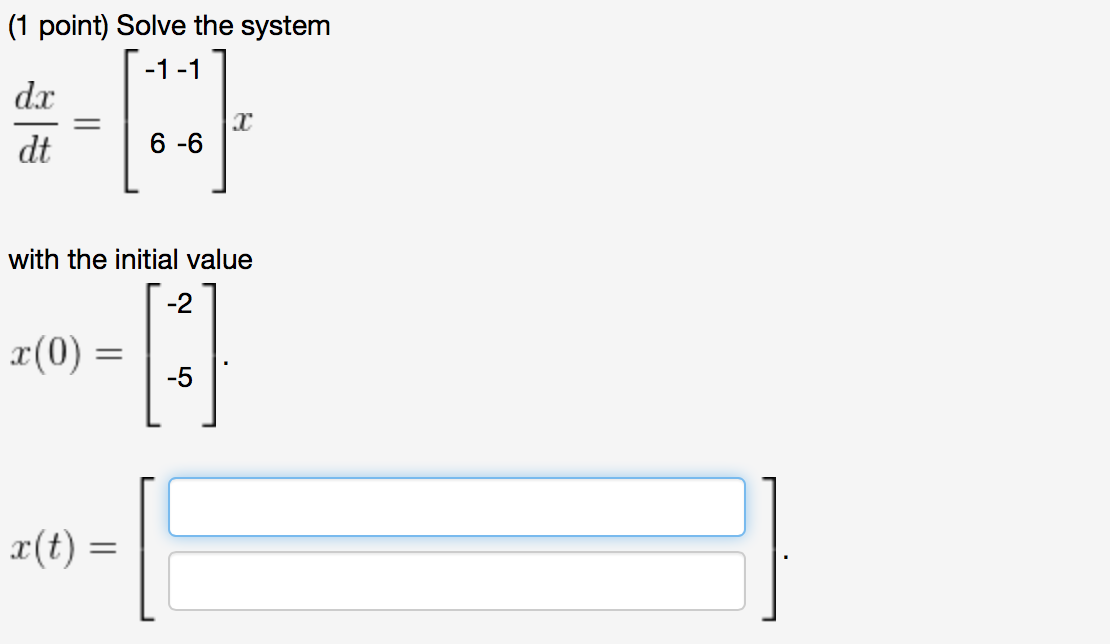Click the equals sign after dx/dt

[x=87, y=124]
